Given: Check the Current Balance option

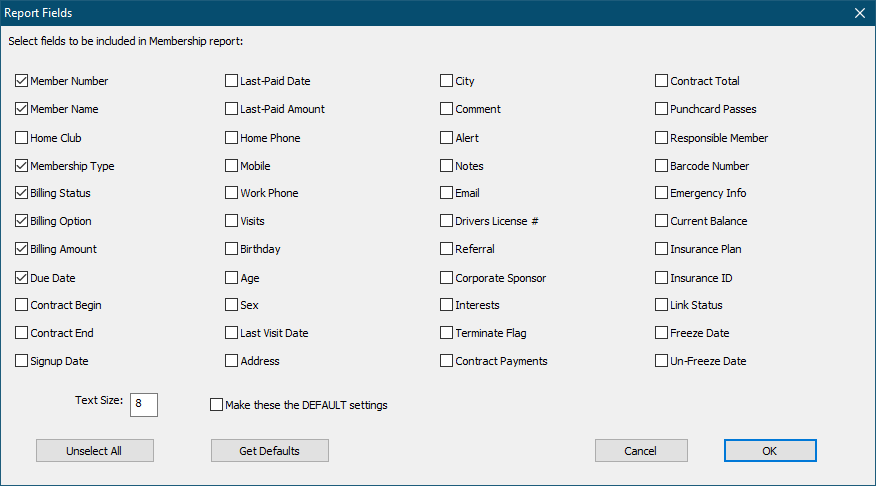Looking at the screenshot, I should coord(662,221).
